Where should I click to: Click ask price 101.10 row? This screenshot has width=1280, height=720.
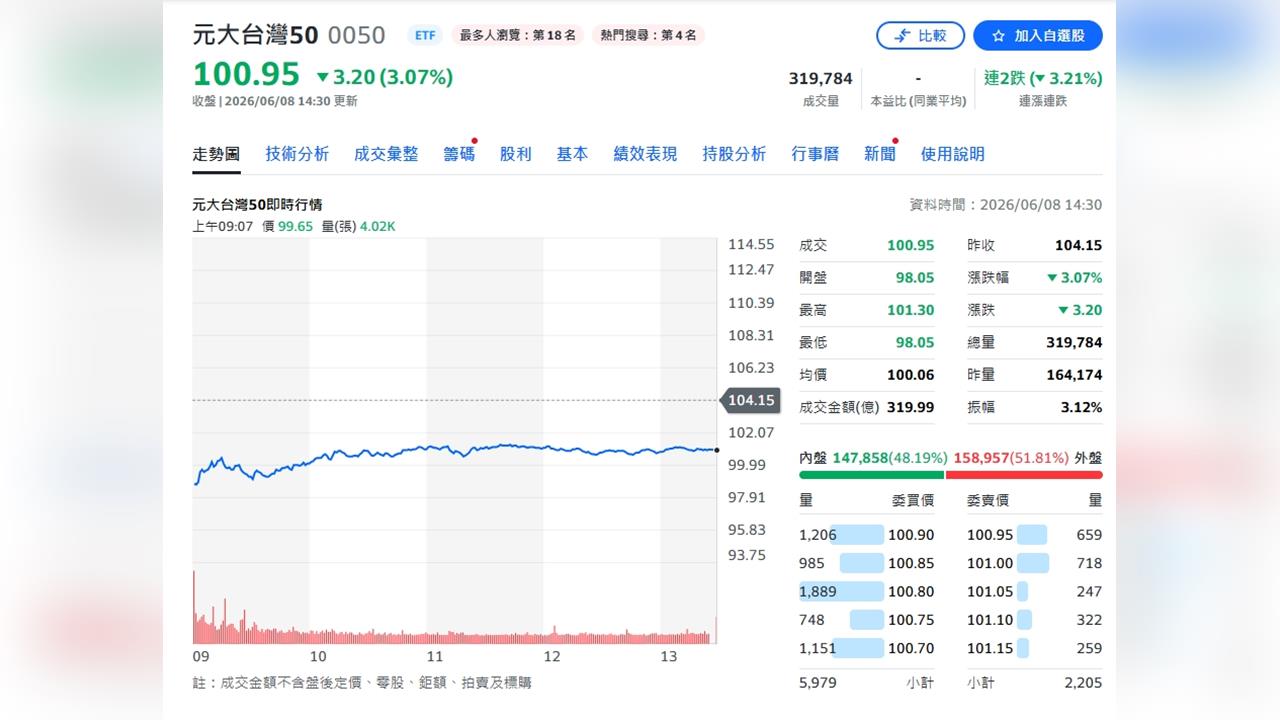(x=1035, y=620)
